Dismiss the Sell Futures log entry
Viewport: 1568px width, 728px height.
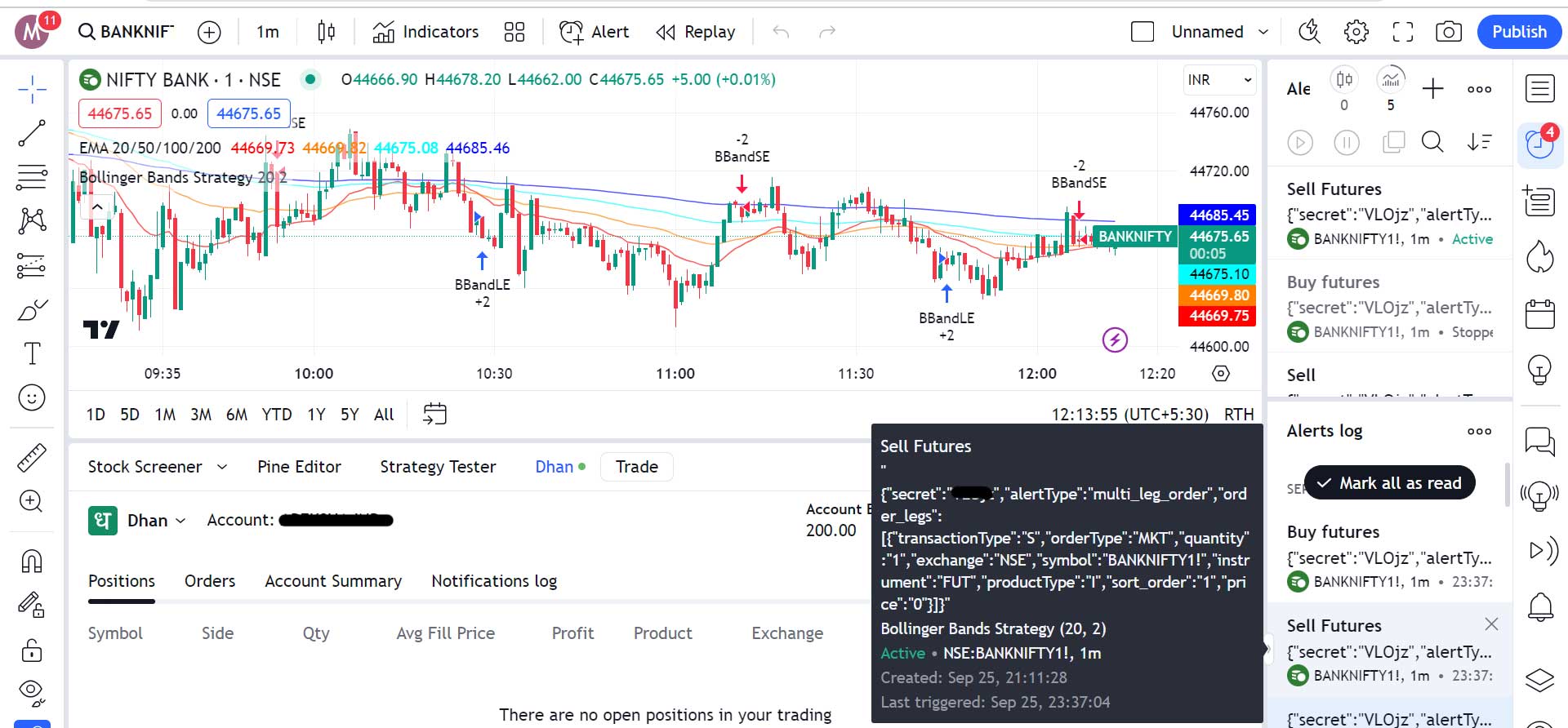(1491, 624)
